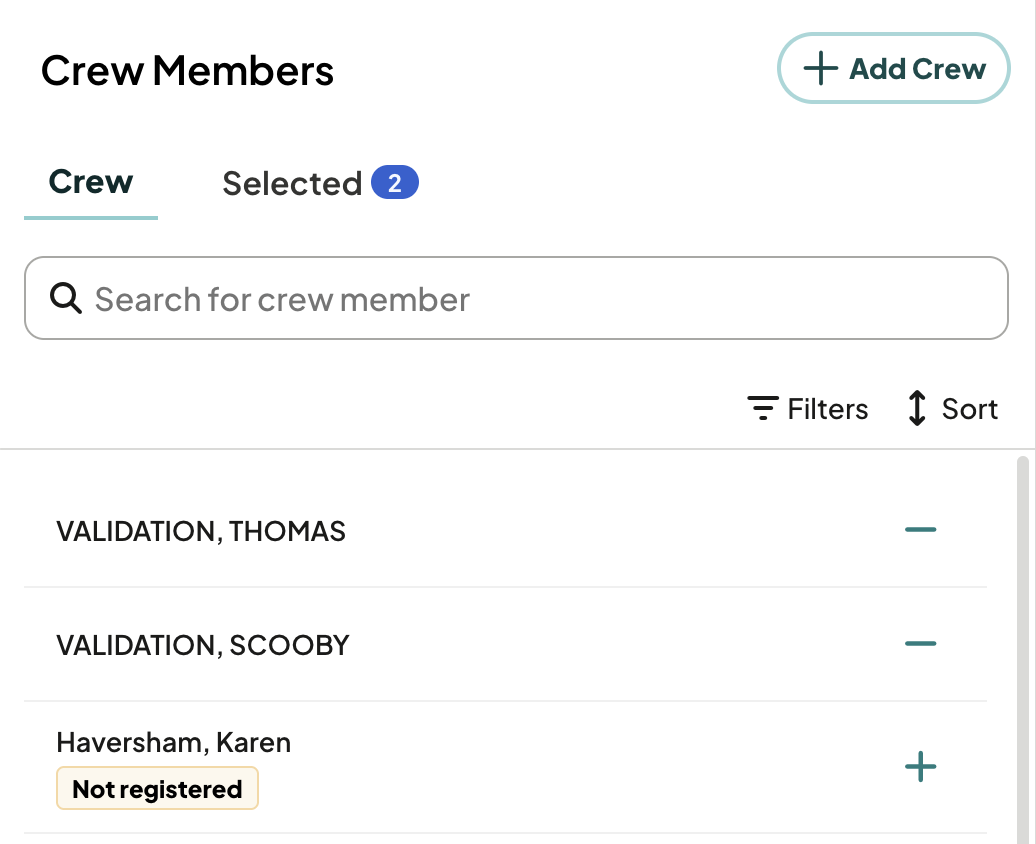Click the Sort up-down arrow icon
Screen dimensions: 1036x844
916,408
